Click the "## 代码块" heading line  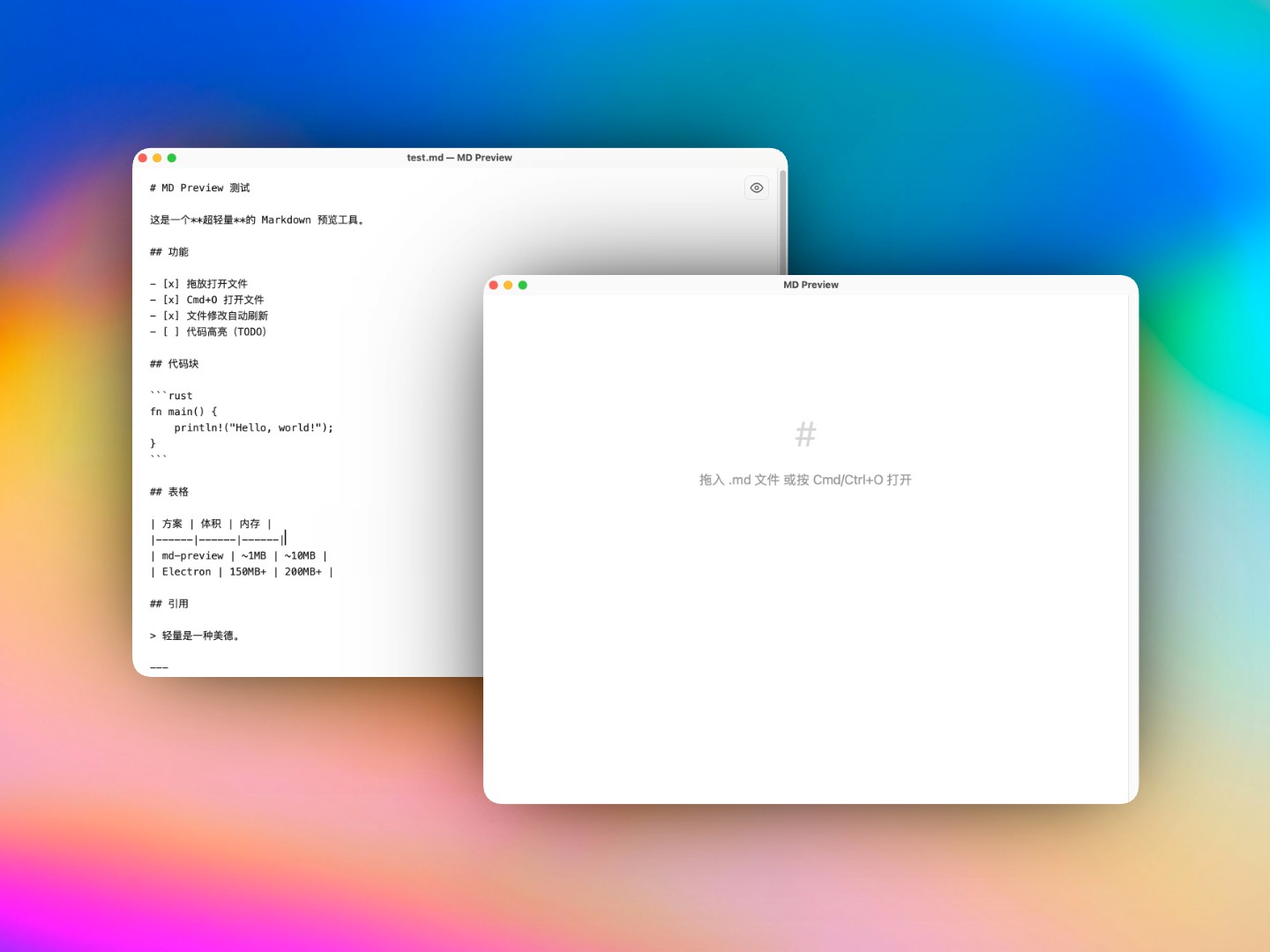[174, 364]
